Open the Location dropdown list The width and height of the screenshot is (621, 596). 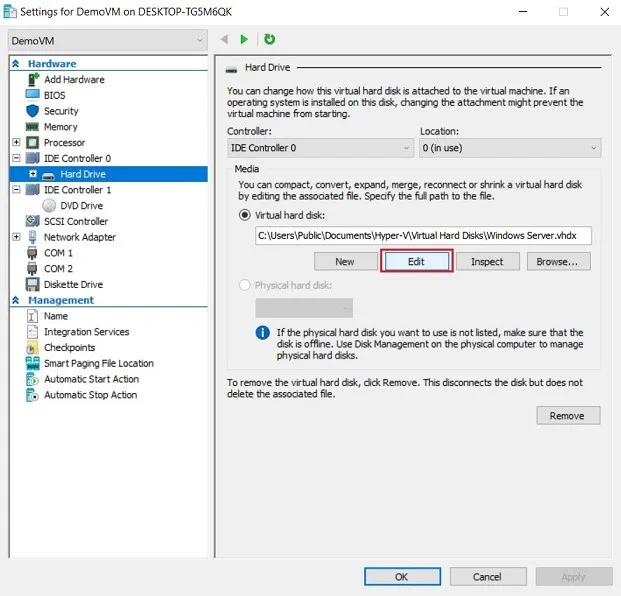pos(509,148)
